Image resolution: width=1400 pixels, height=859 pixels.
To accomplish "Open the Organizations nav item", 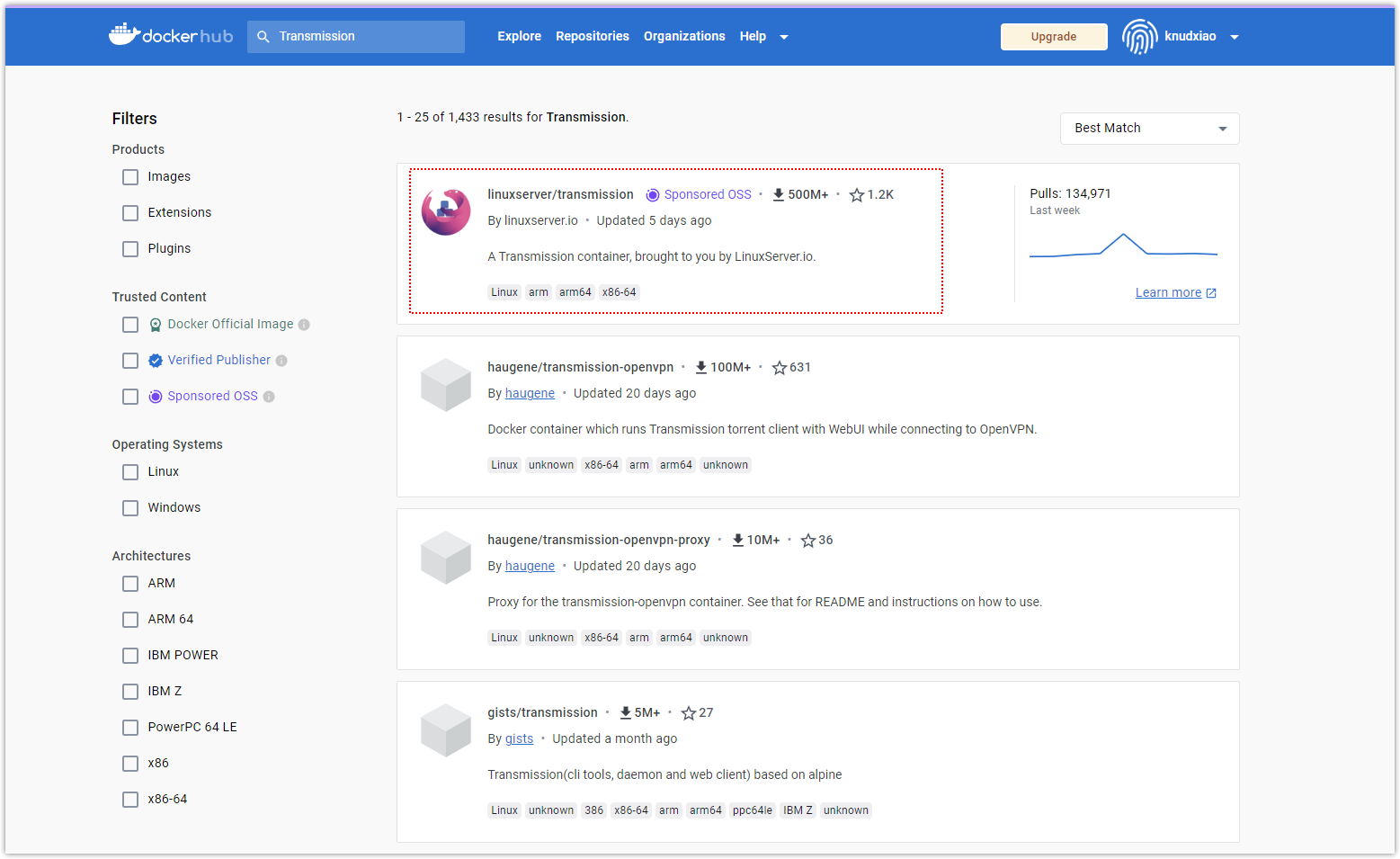I will tap(684, 36).
